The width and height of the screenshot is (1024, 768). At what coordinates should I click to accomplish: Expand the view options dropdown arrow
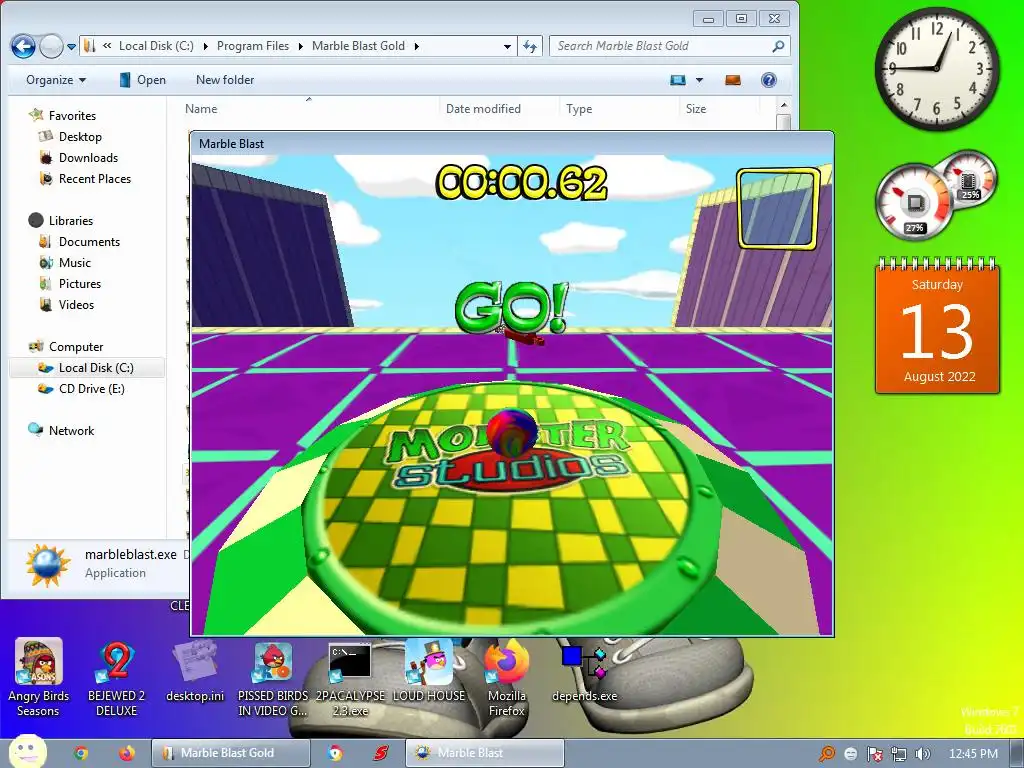[x=699, y=80]
